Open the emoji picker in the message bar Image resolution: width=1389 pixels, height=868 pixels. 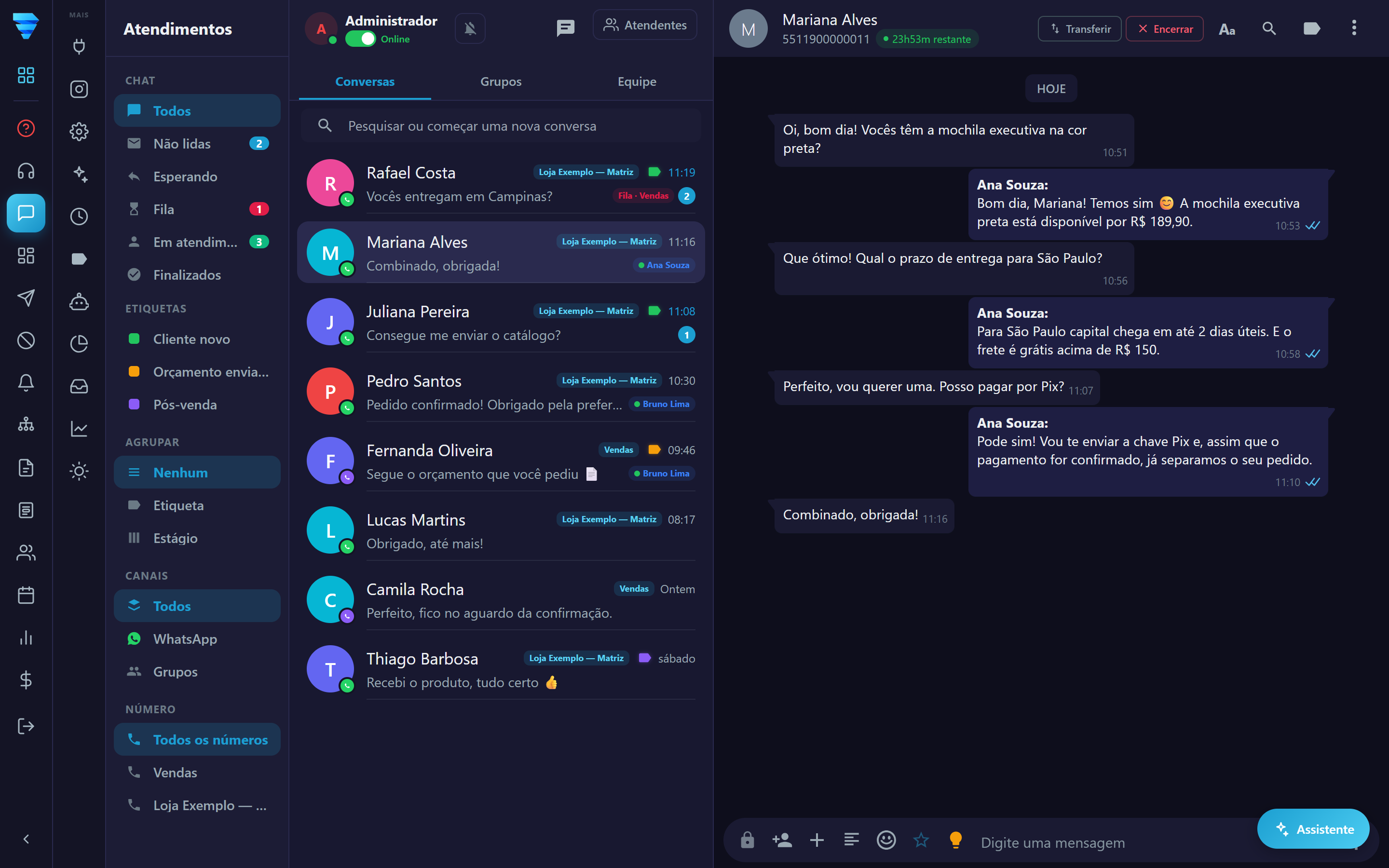click(x=885, y=841)
